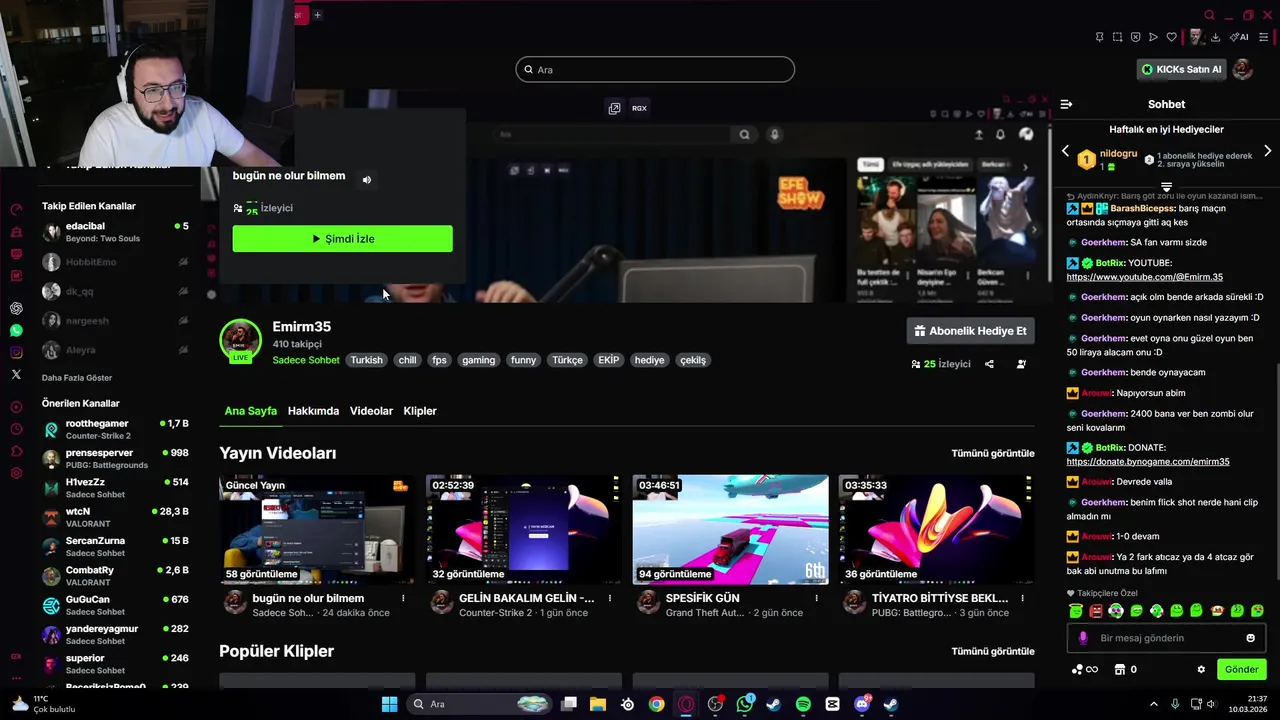Open rootthegamer in recommended channels

coord(115,429)
